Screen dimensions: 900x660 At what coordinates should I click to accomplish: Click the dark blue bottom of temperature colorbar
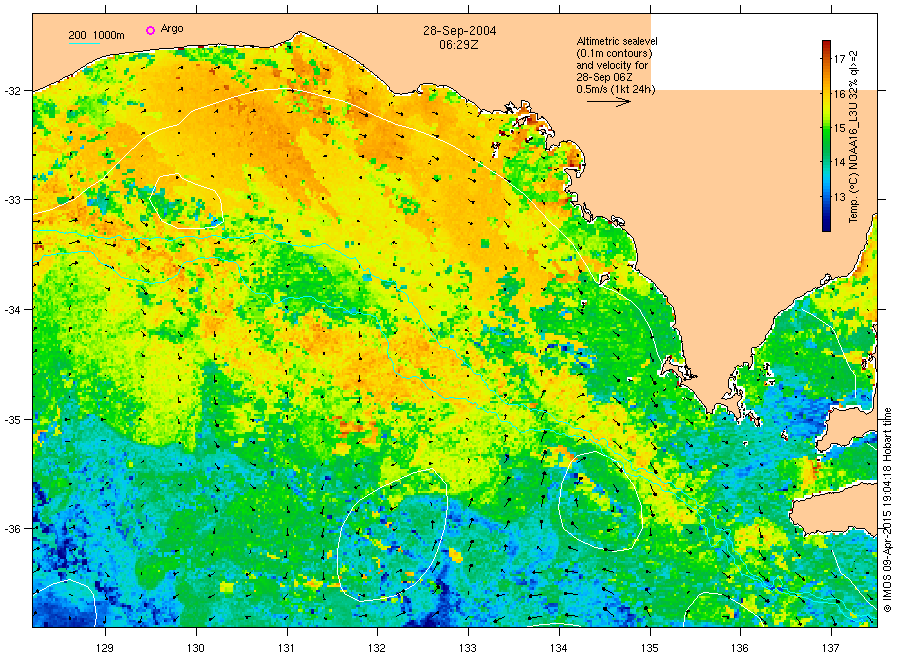pos(827,225)
